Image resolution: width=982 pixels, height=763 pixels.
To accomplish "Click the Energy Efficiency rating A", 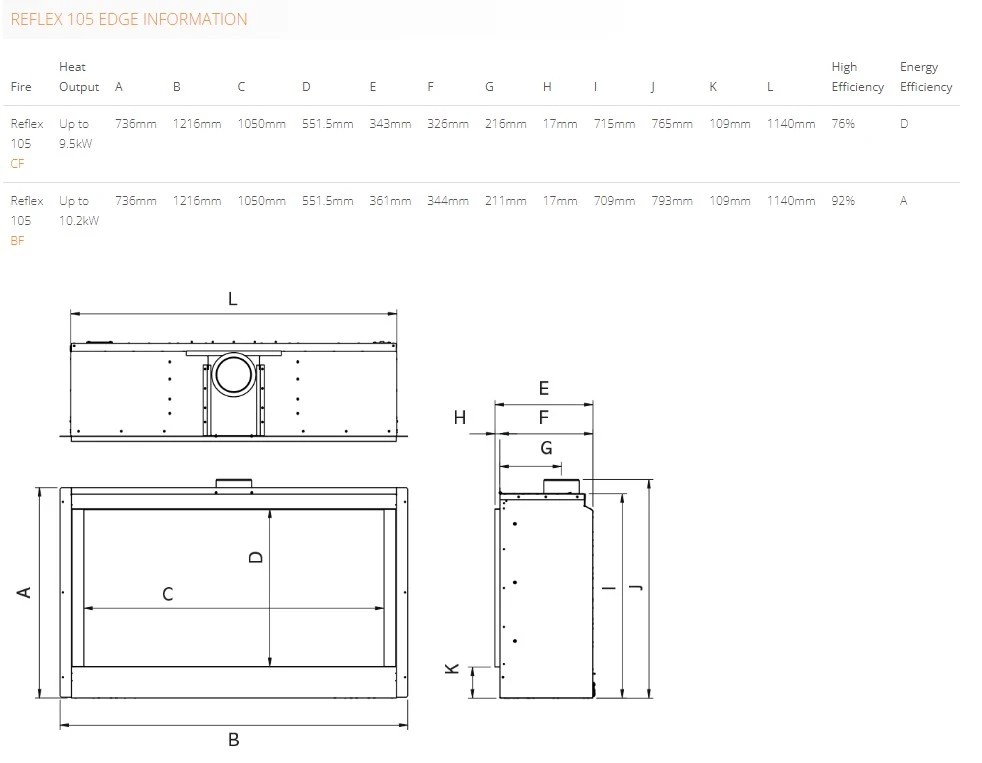I will (x=902, y=200).
